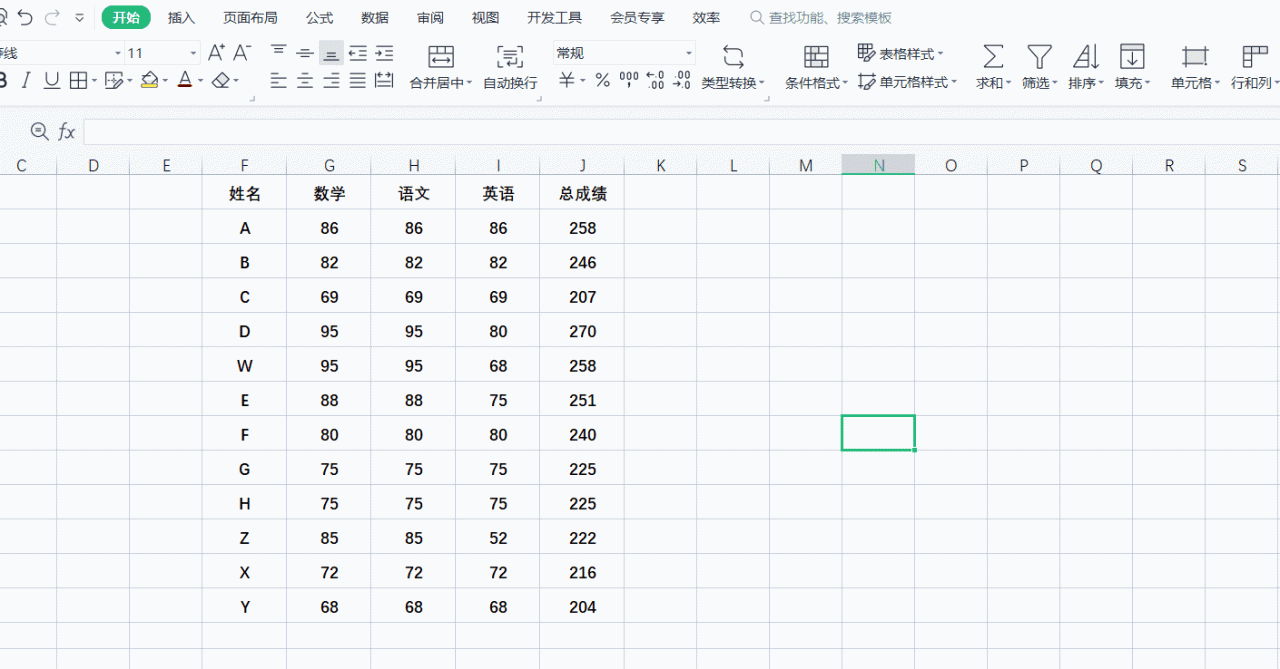This screenshot has width=1280, height=669.
Task: Apply the cell borders icon
Action: (77, 81)
